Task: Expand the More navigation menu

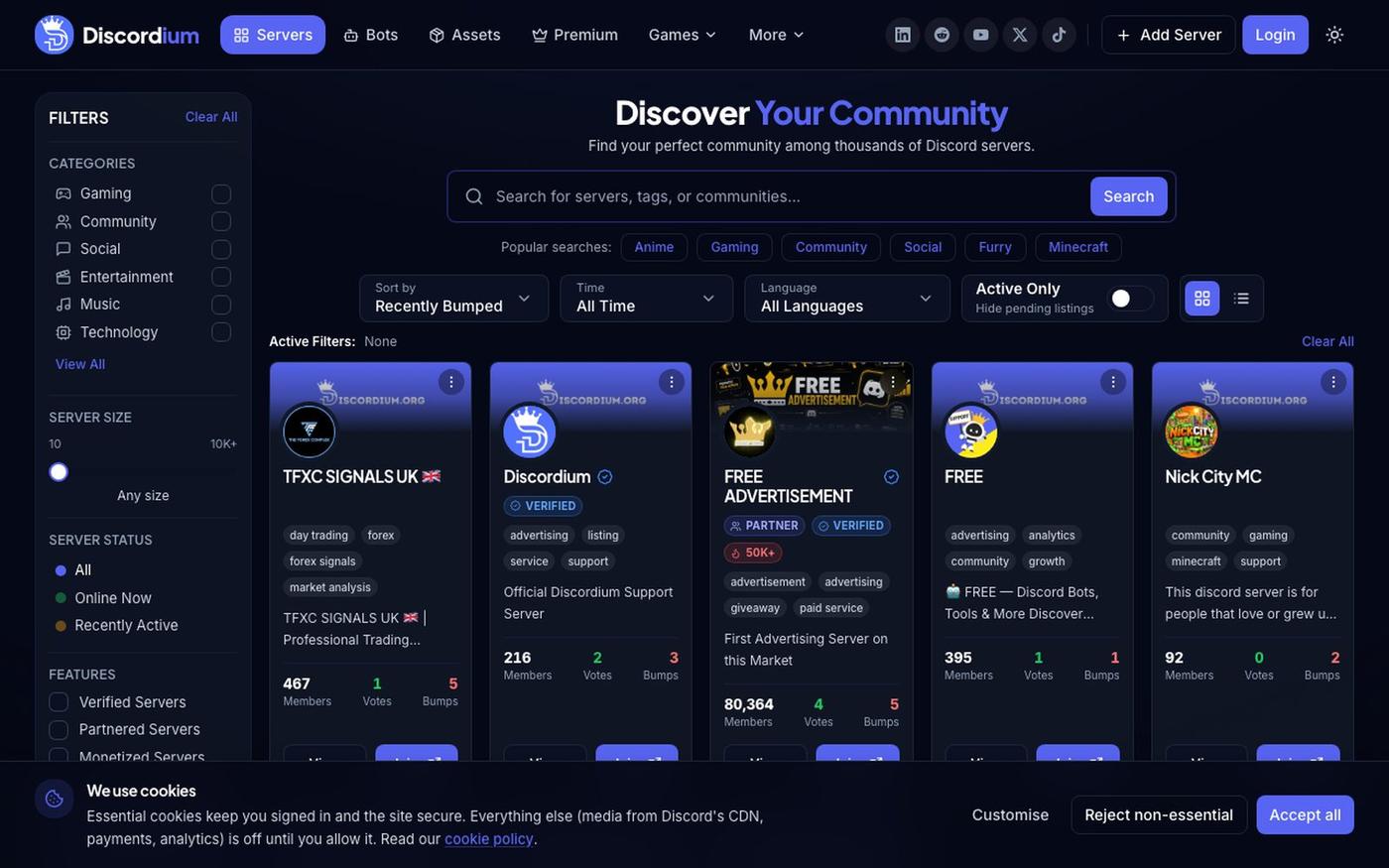Action: tap(776, 35)
